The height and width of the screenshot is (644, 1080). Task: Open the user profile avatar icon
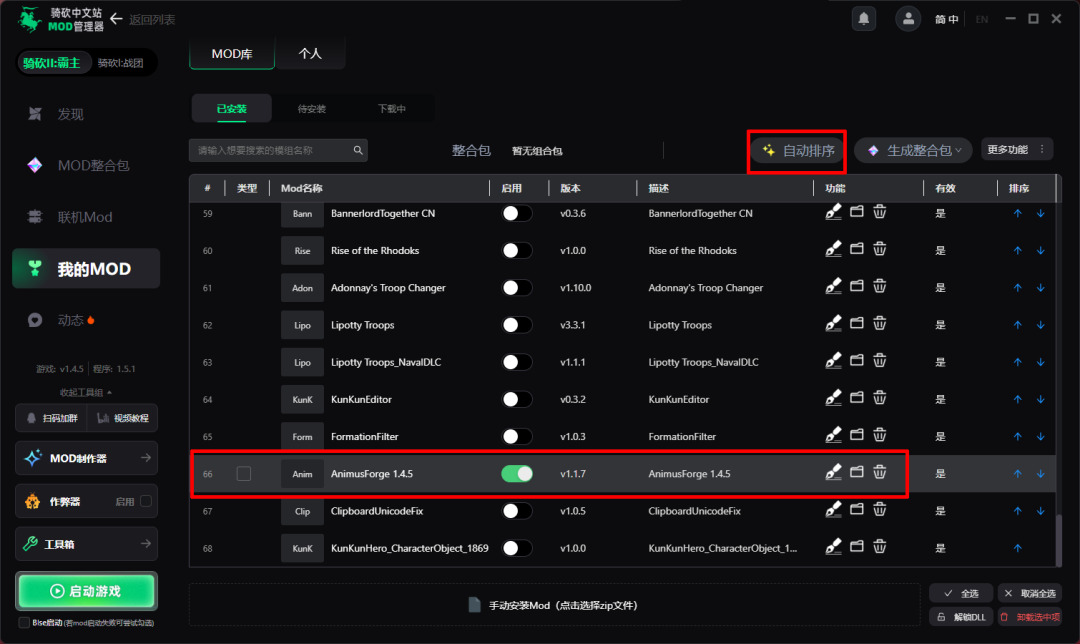(908, 19)
